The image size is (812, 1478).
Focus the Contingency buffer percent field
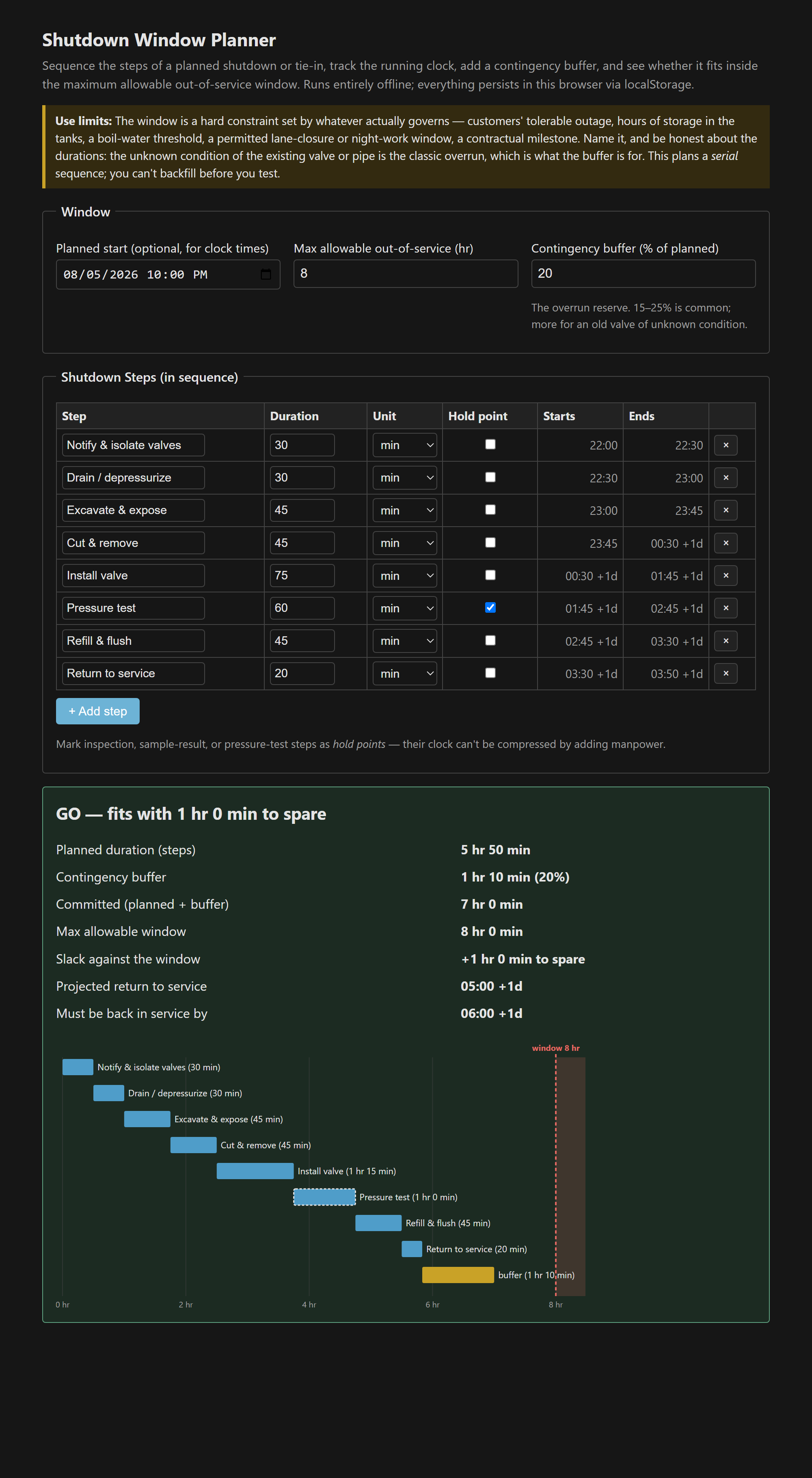[x=643, y=274]
